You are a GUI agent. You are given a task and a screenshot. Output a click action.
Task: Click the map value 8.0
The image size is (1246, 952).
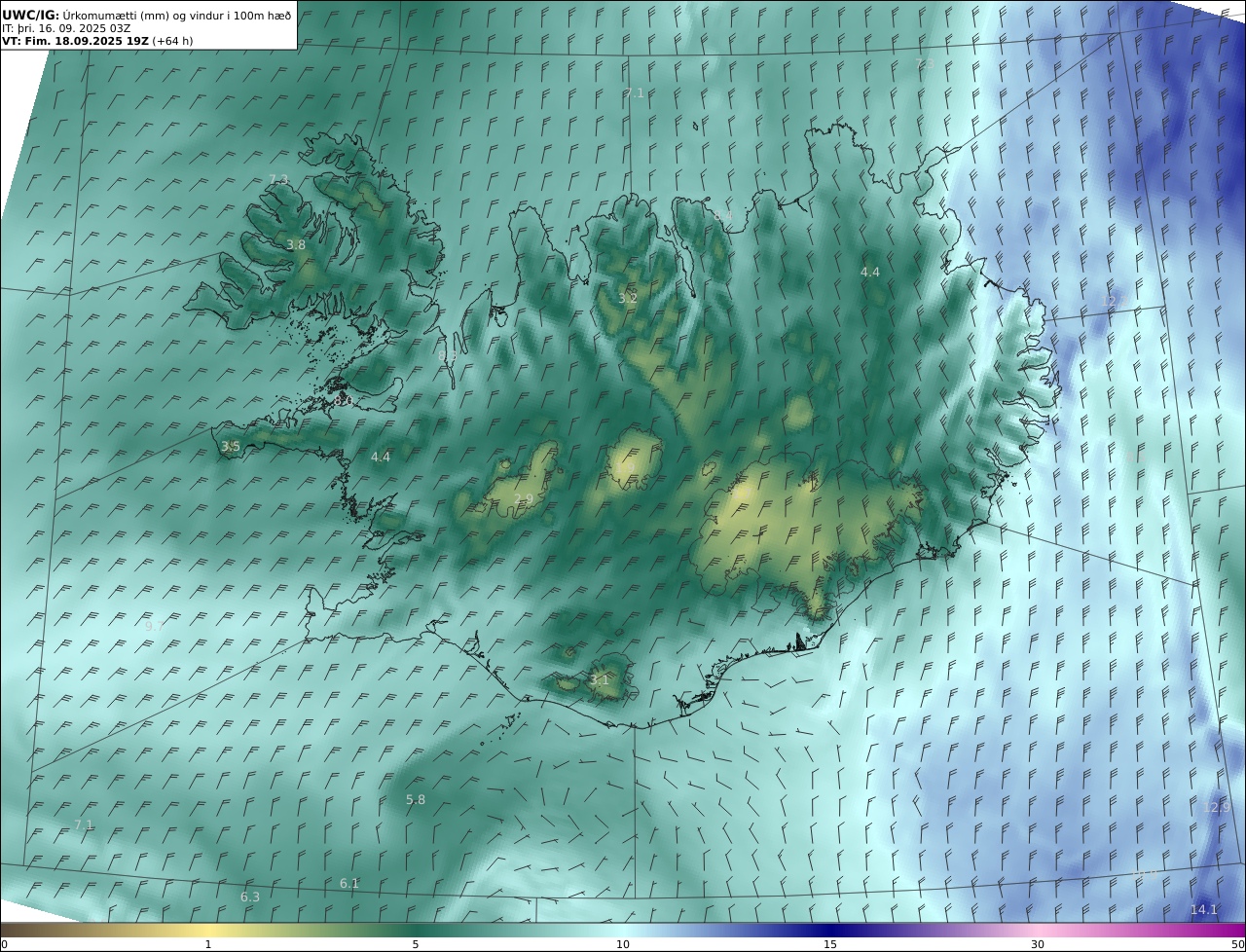tap(343, 400)
